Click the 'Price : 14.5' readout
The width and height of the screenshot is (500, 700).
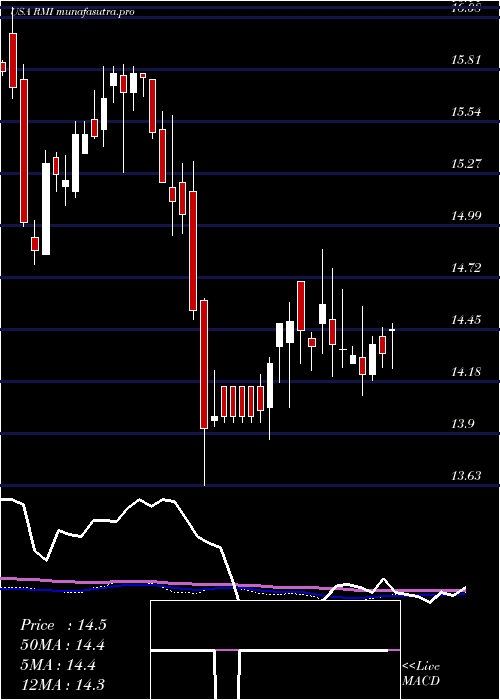point(63,625)
